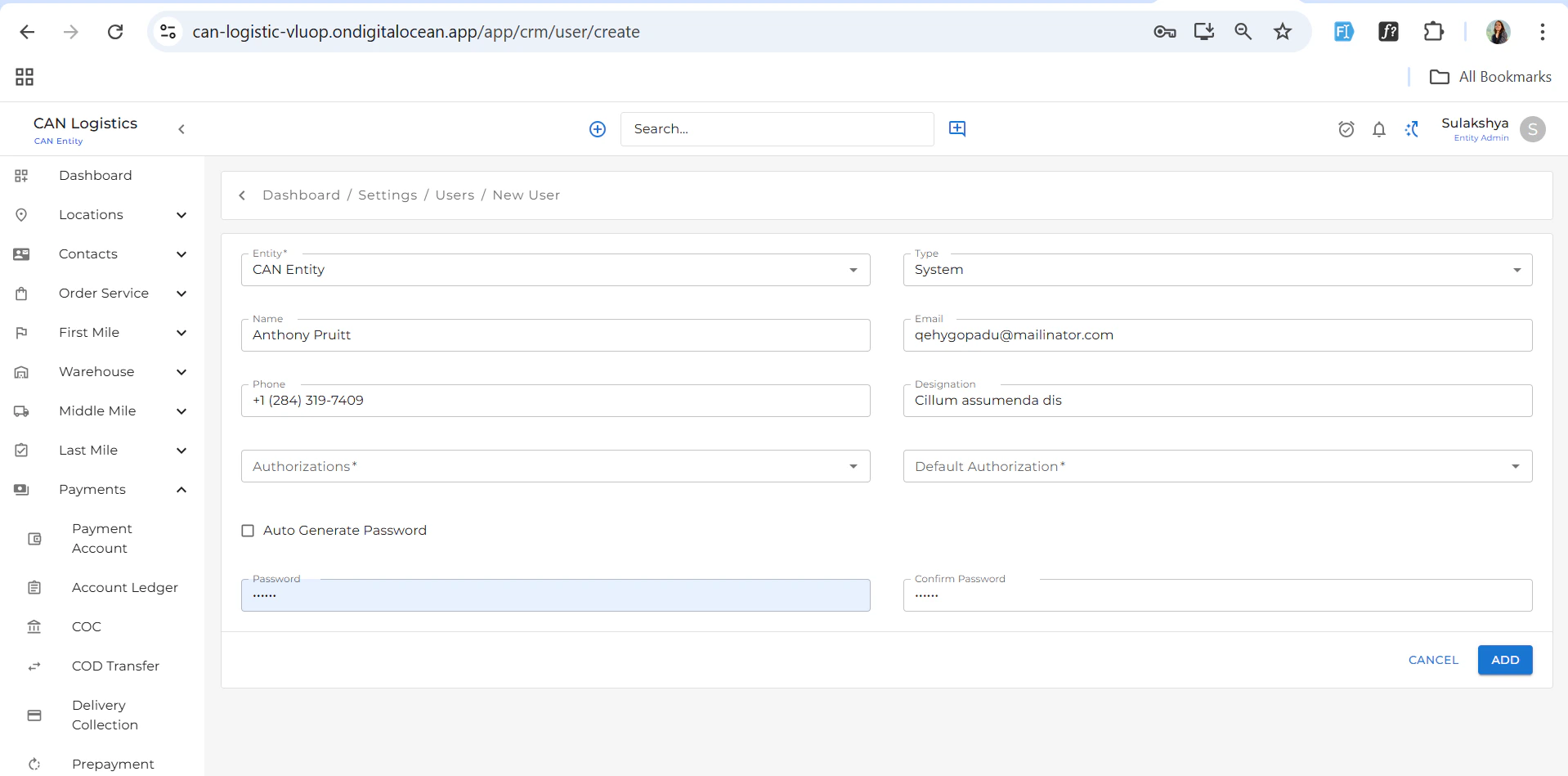Click the Contacts card icon
The width and height of the screenshot is (1568, 776).
point(21,254)
